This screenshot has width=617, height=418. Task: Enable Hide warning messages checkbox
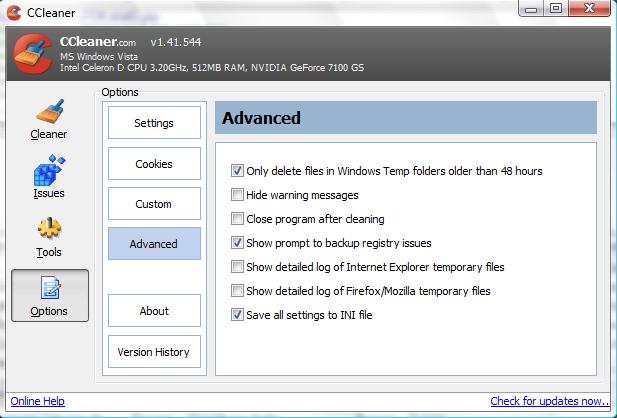coord(237,195)
